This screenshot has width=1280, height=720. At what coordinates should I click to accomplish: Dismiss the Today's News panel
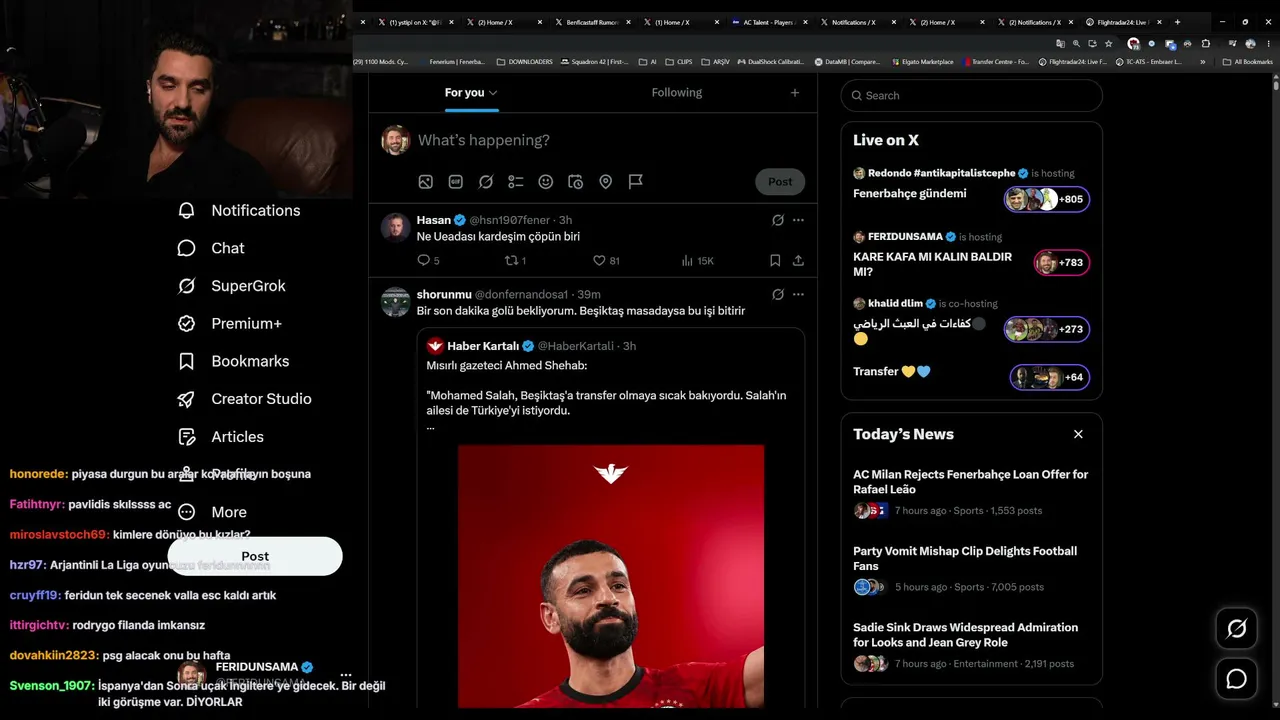(1078, 434)
